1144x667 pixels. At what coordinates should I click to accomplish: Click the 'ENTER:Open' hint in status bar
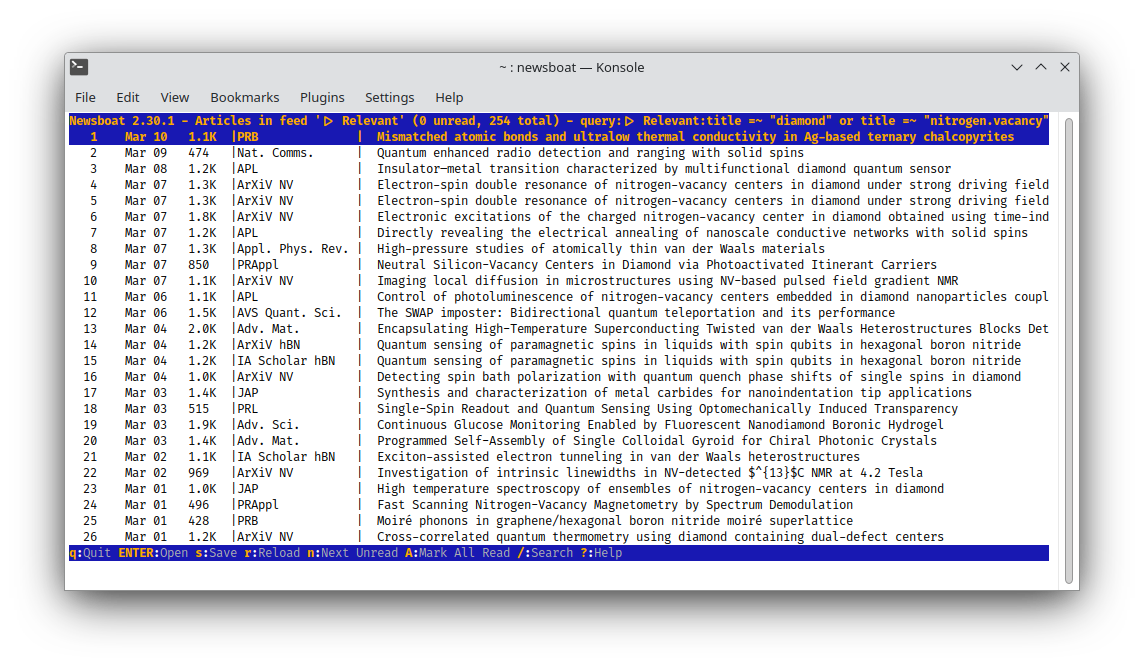click(153, 553)
